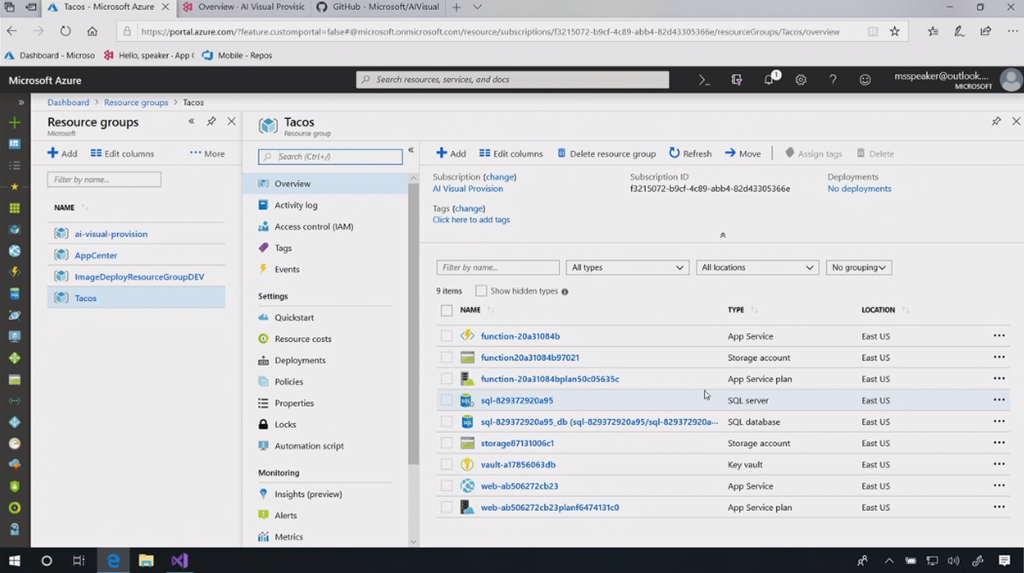
Task: Open portal settings gear icon
Action: [x=801, y=80]
